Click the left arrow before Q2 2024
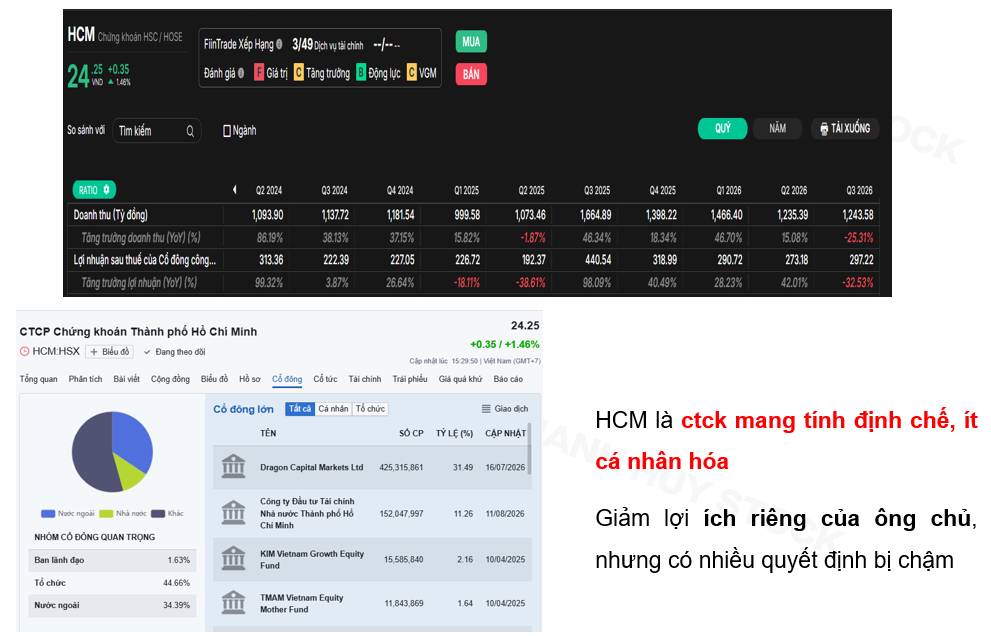 [x=234, y=190]
